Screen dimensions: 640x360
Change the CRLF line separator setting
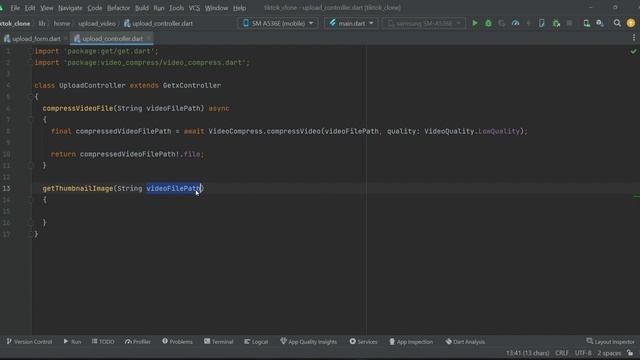tap(562, 353)
